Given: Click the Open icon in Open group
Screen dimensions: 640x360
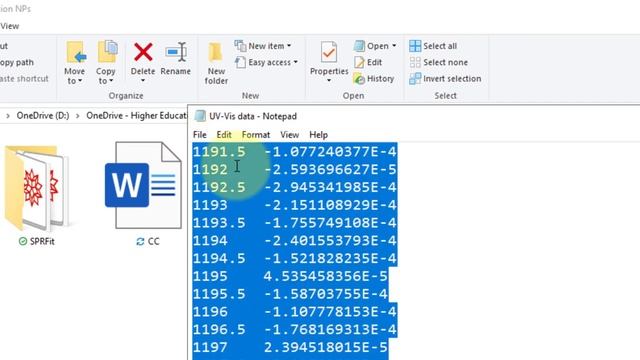Looking at the screenshot, I should [359, 46].
